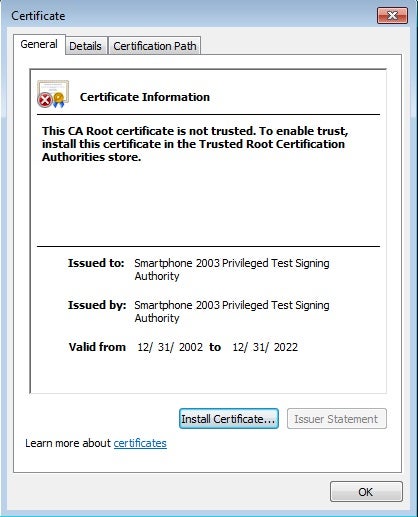
Task: Click the Issuer Statement button
Action: point(336,419)
